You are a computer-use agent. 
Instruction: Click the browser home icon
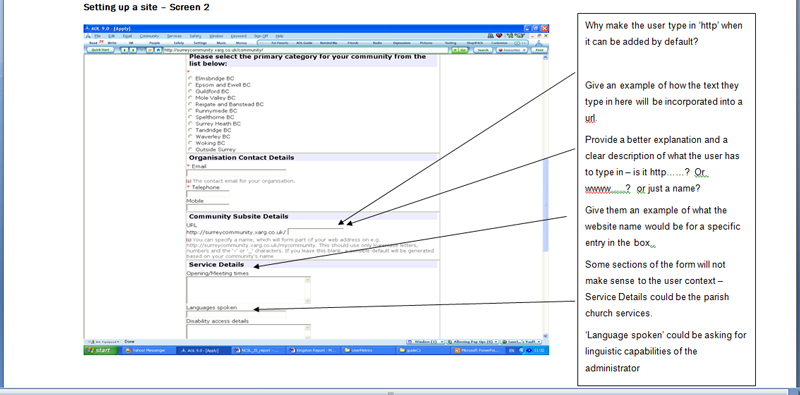(x=158, y=50)
